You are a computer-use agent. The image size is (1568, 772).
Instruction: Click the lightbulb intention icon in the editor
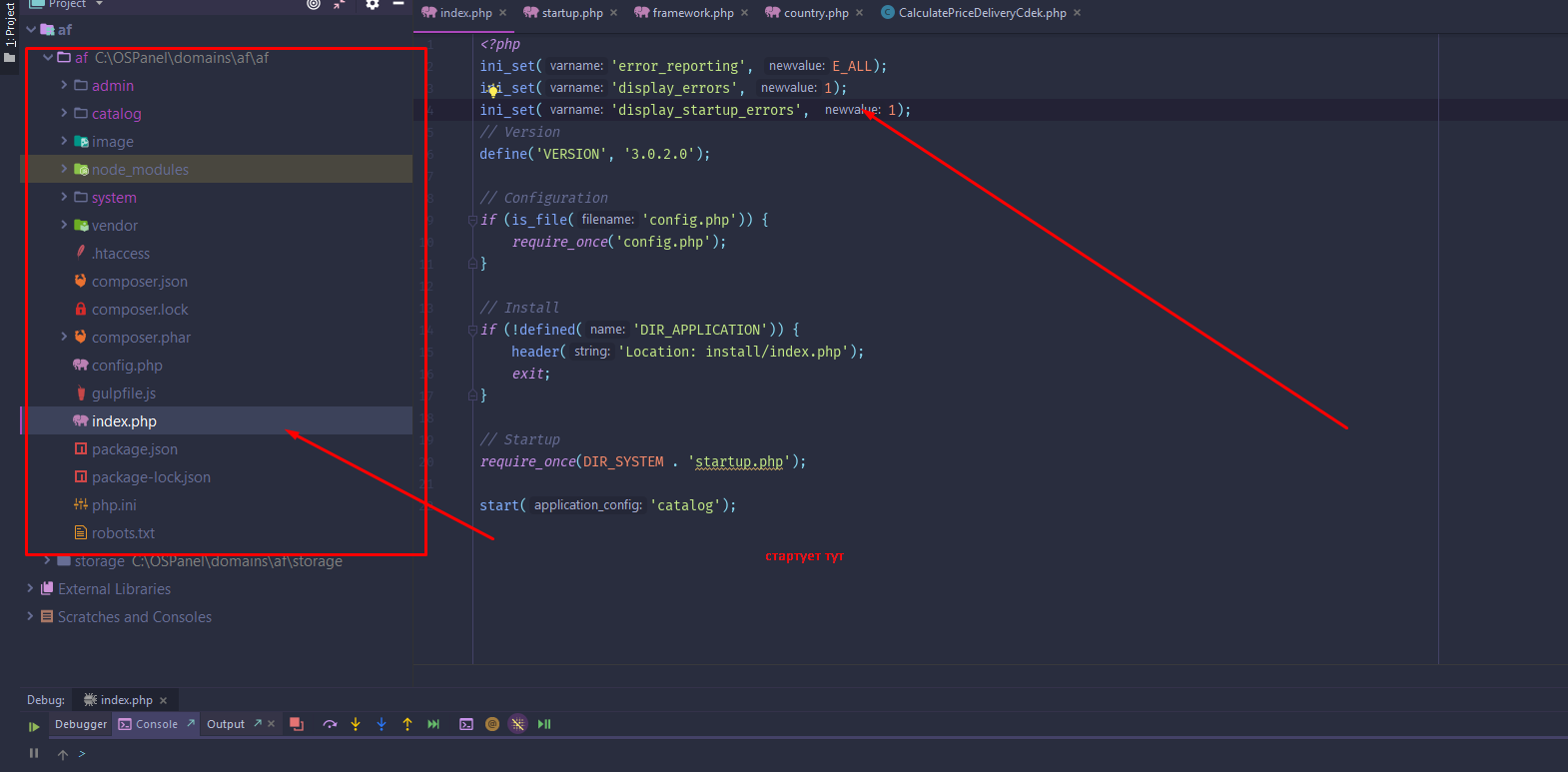click(493, 91)
